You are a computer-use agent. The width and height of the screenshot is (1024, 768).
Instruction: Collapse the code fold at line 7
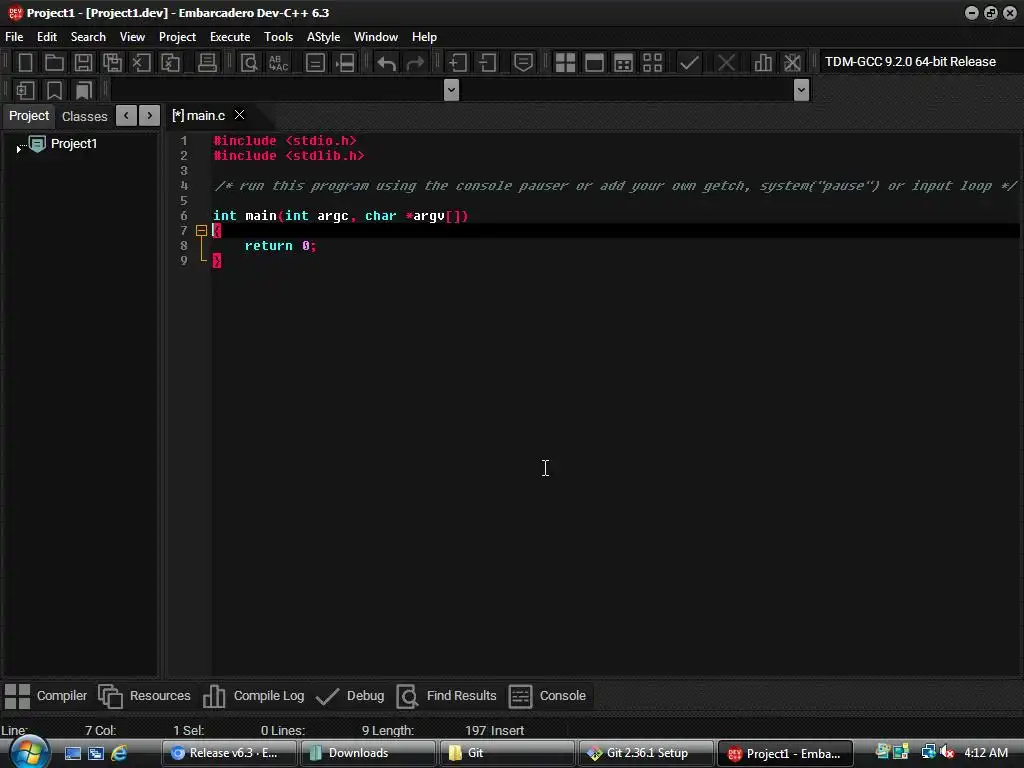pos(201,231)
